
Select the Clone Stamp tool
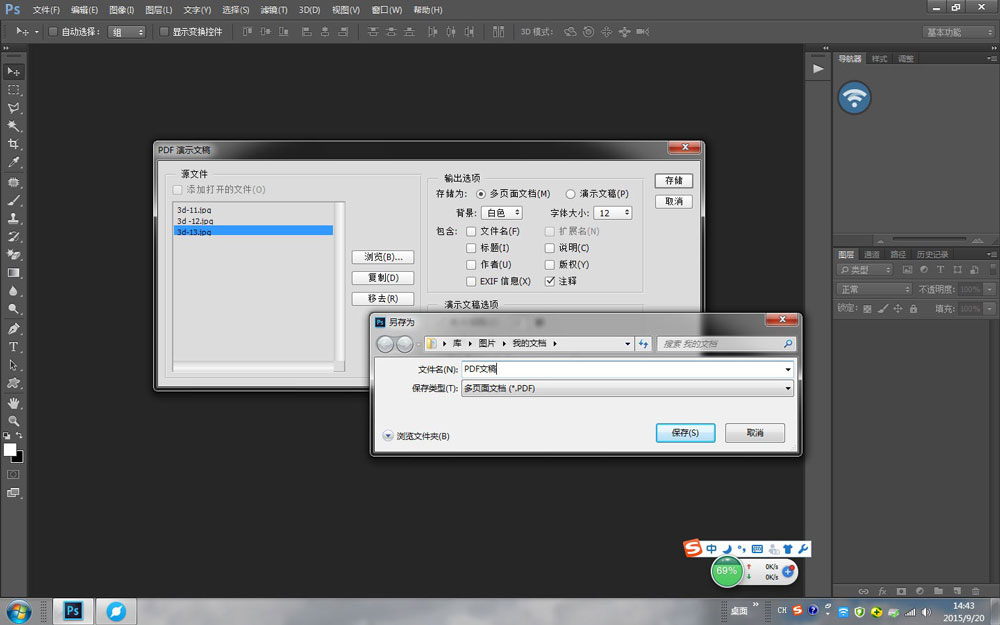tap(13, 218)
